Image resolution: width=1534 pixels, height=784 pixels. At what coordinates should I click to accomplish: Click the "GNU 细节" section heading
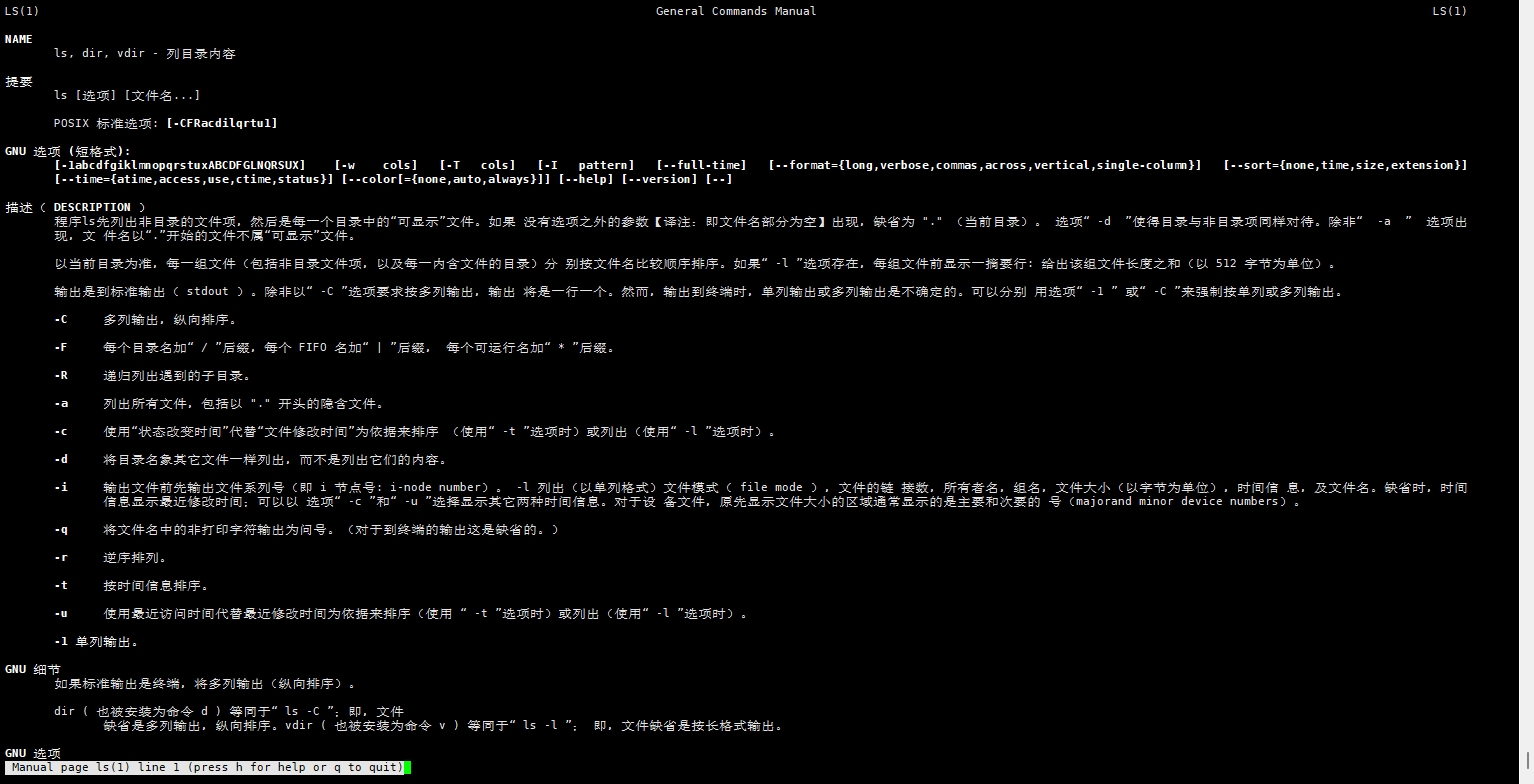tap(32, 668)
